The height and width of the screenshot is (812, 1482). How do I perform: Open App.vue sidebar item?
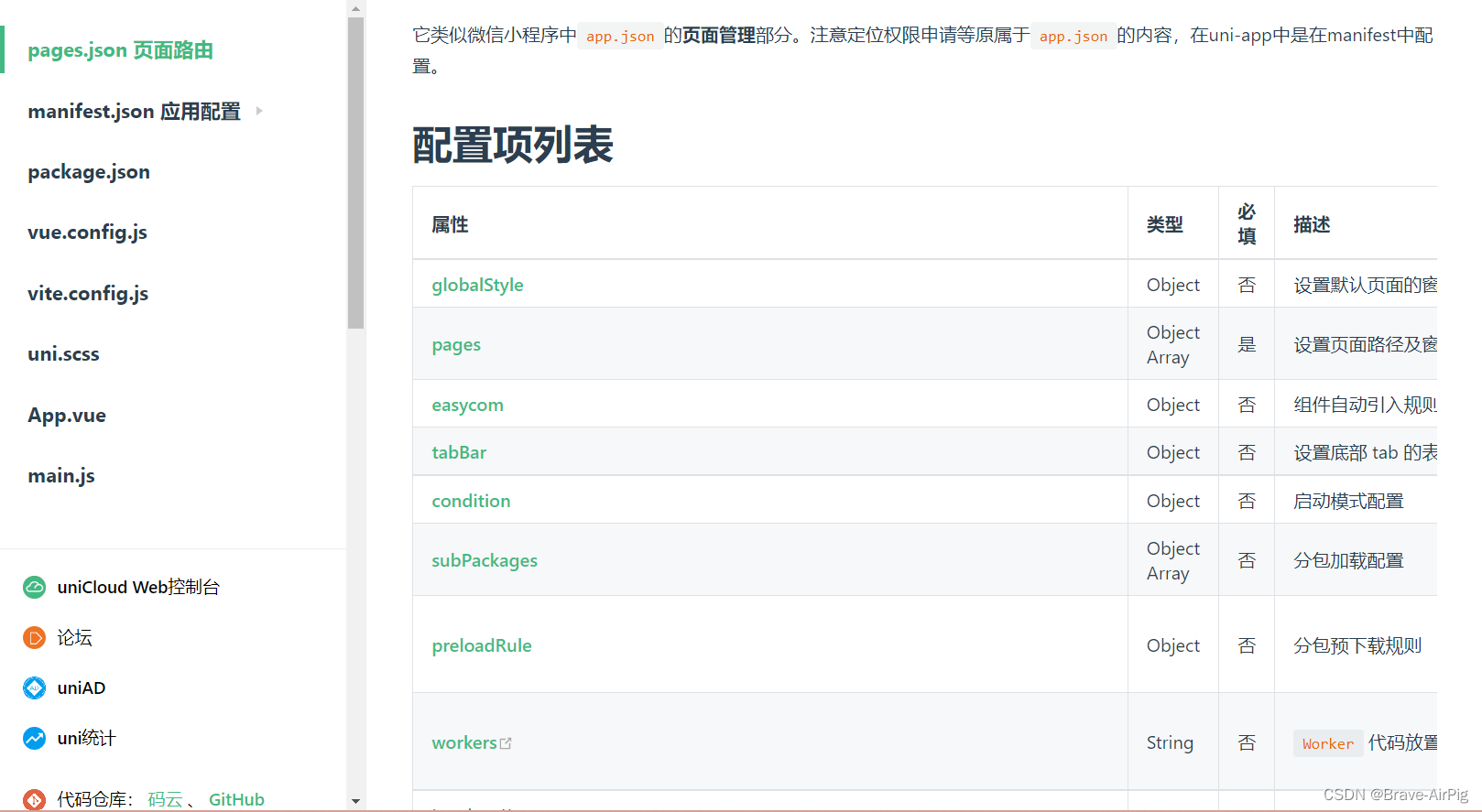tap(67, 416)
